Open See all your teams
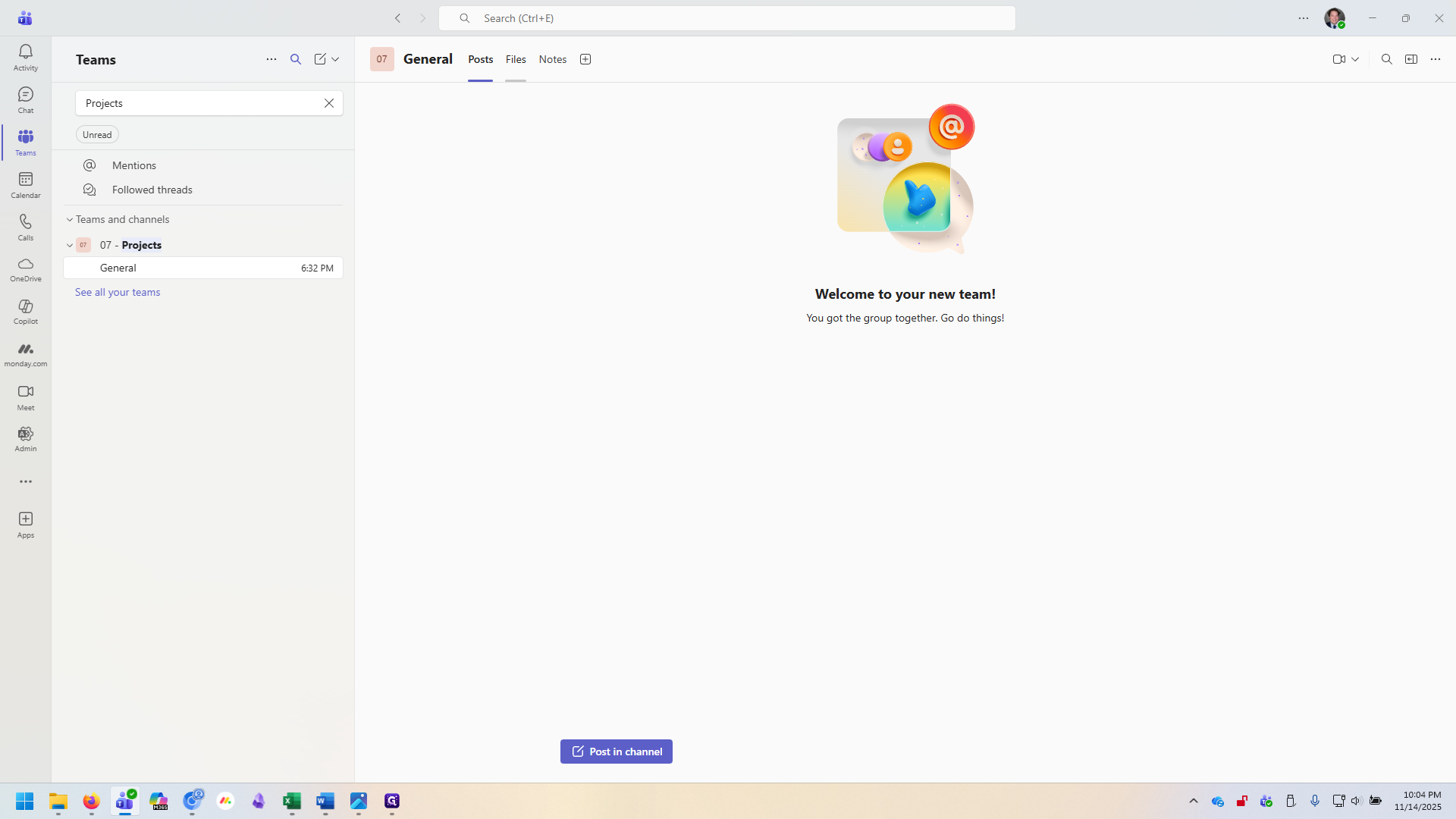The image size is (1456, 819). 118,292
